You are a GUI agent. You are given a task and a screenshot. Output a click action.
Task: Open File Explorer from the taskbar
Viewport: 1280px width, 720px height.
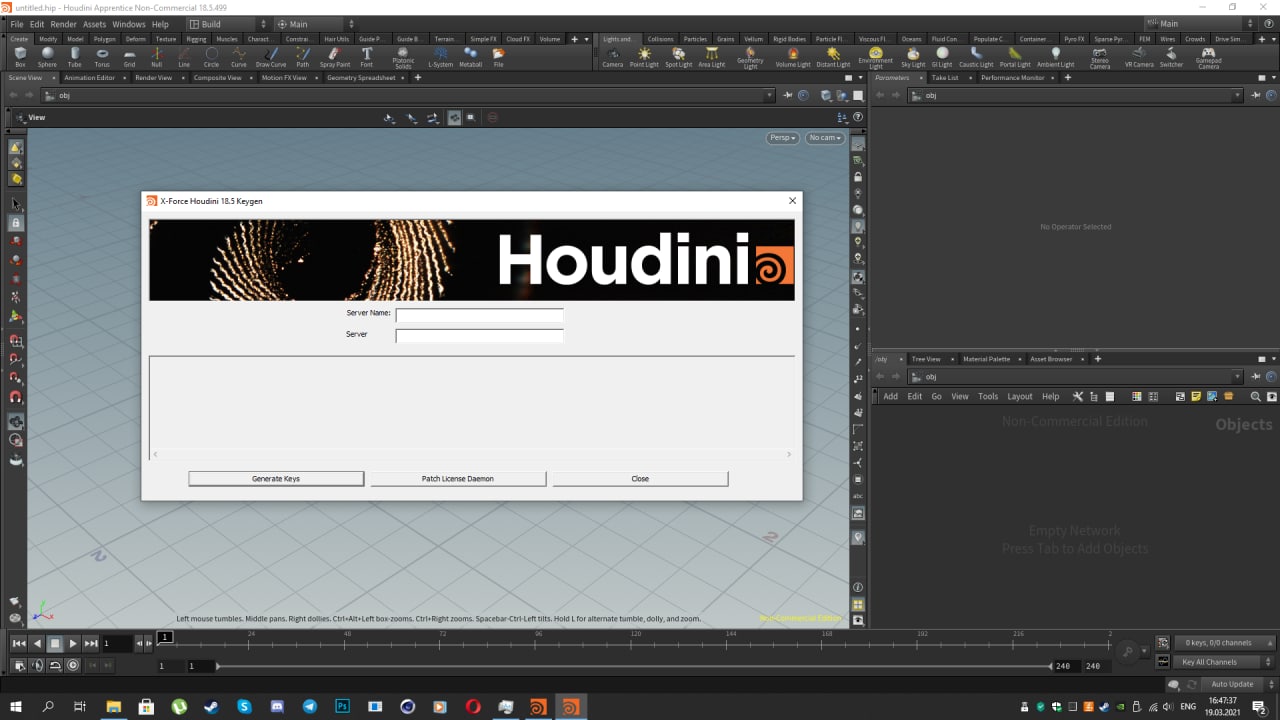(113, 707)
